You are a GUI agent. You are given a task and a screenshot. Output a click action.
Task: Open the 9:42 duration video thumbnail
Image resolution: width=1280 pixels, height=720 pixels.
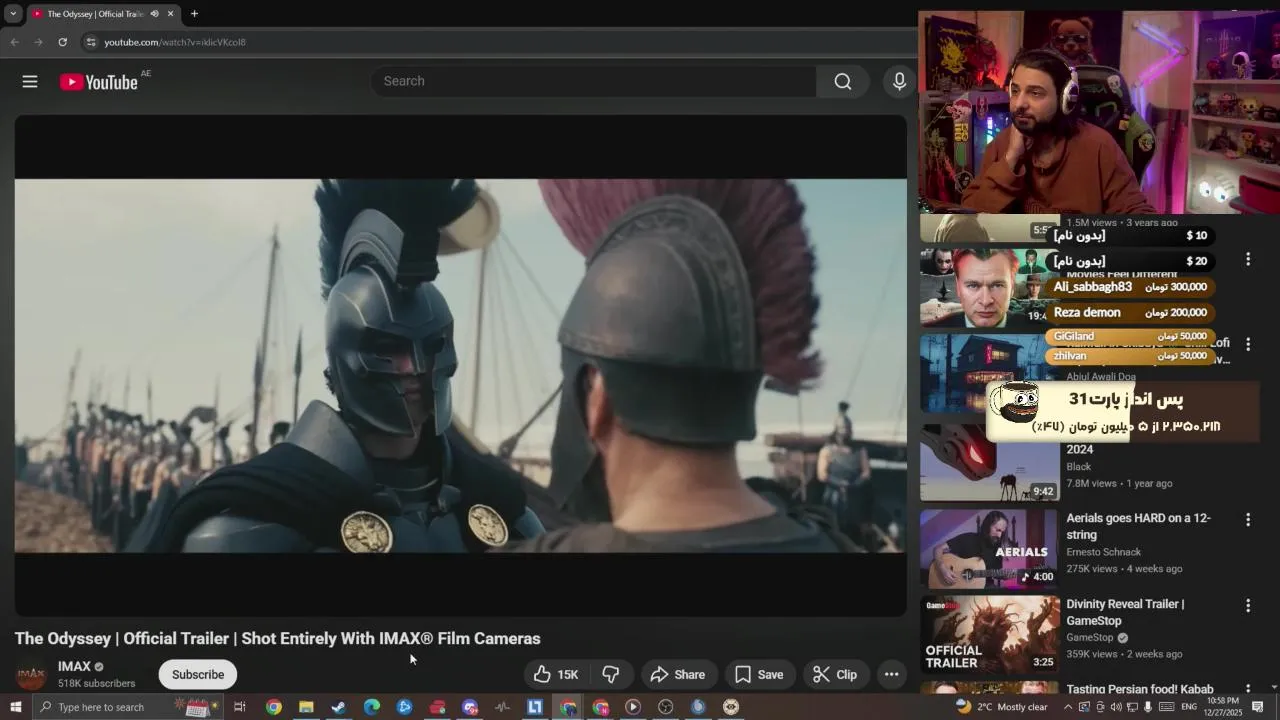pos(989,463)
